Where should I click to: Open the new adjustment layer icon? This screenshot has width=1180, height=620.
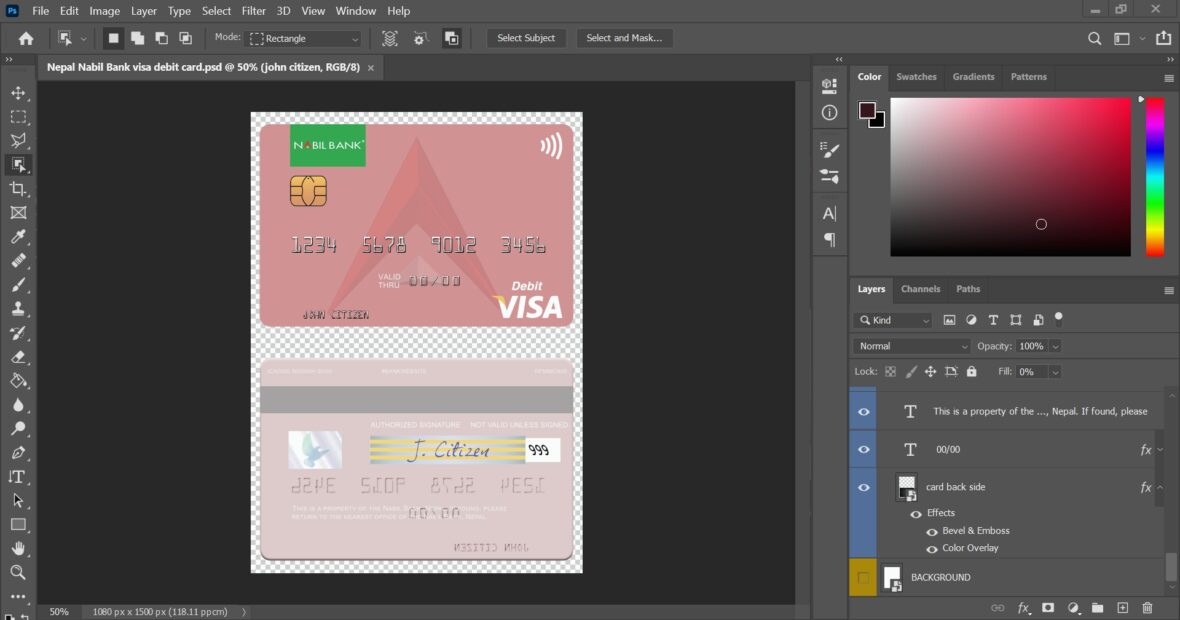point(1073,607)
